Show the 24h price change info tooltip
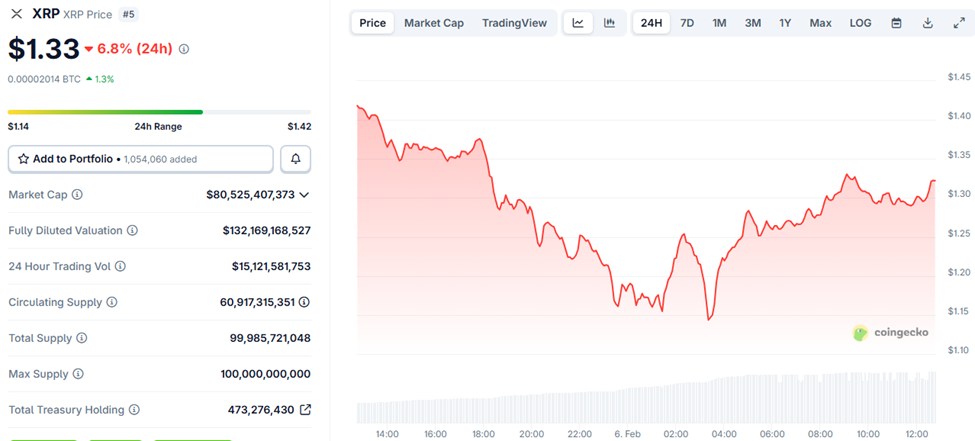 (x=184, y=49)
